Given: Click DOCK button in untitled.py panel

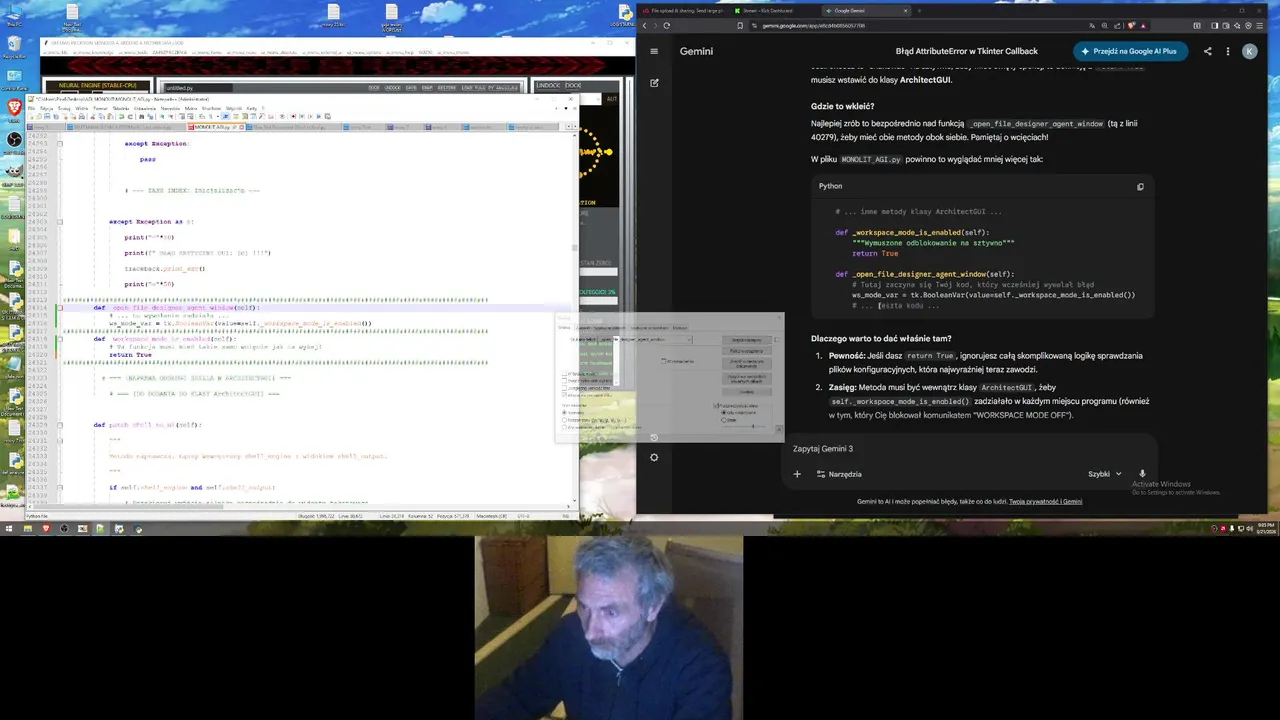Looking at the screenshot, I should click(374, 88).
